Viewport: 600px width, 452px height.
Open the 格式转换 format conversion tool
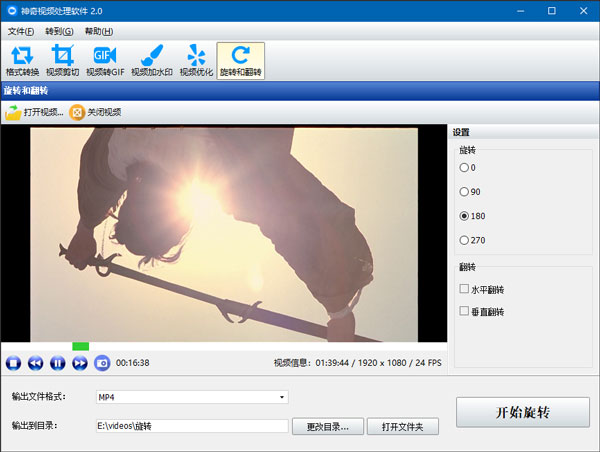22,61
